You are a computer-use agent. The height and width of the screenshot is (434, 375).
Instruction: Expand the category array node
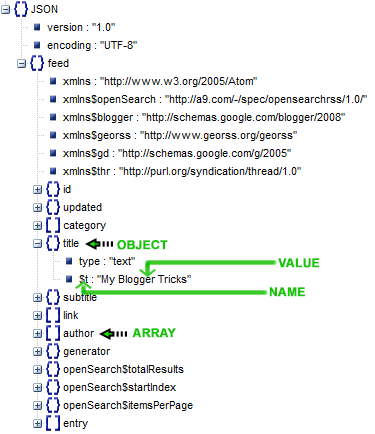pos(38,226)
